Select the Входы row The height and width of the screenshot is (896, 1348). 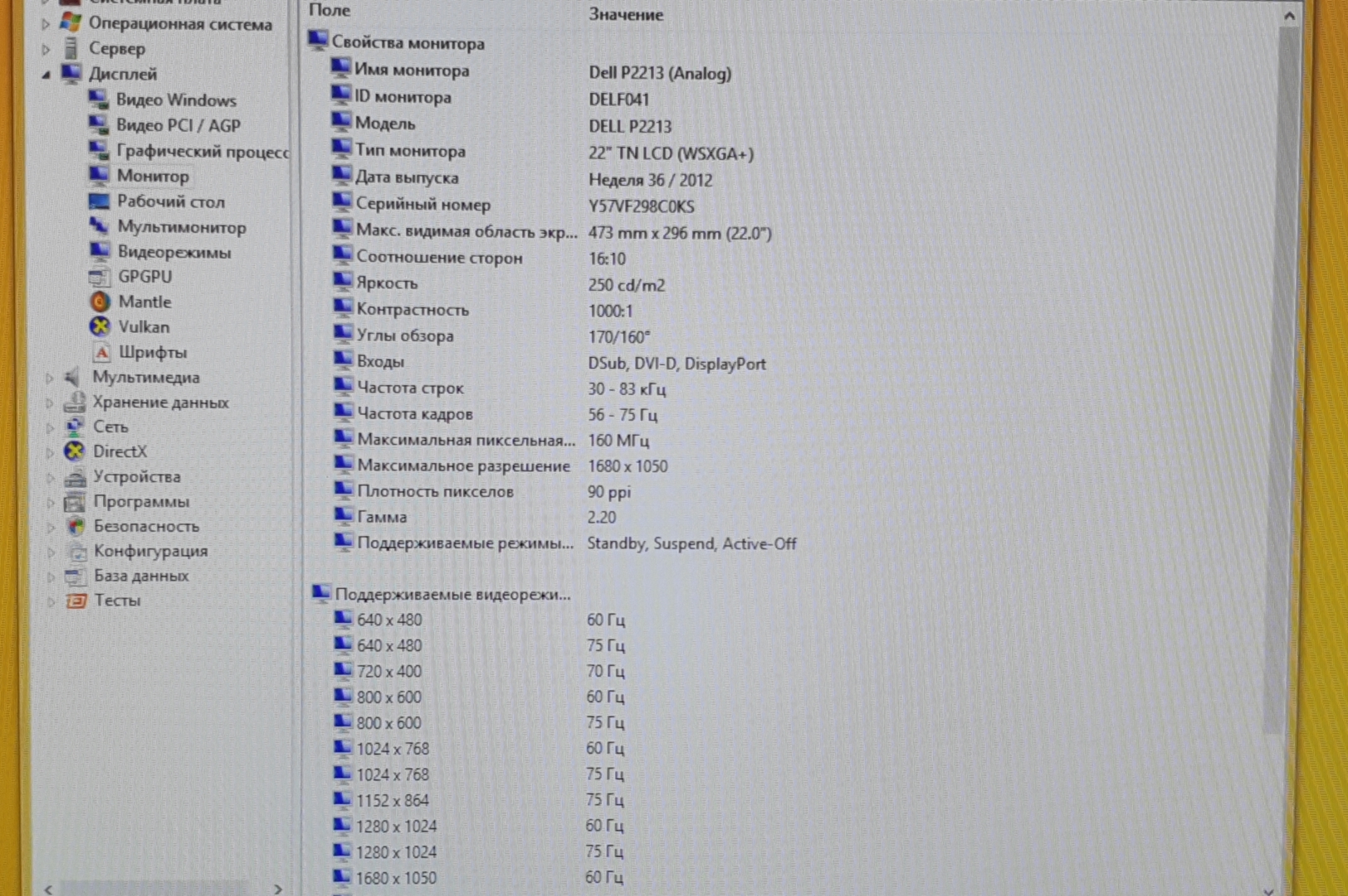click(x=550, y=363)
